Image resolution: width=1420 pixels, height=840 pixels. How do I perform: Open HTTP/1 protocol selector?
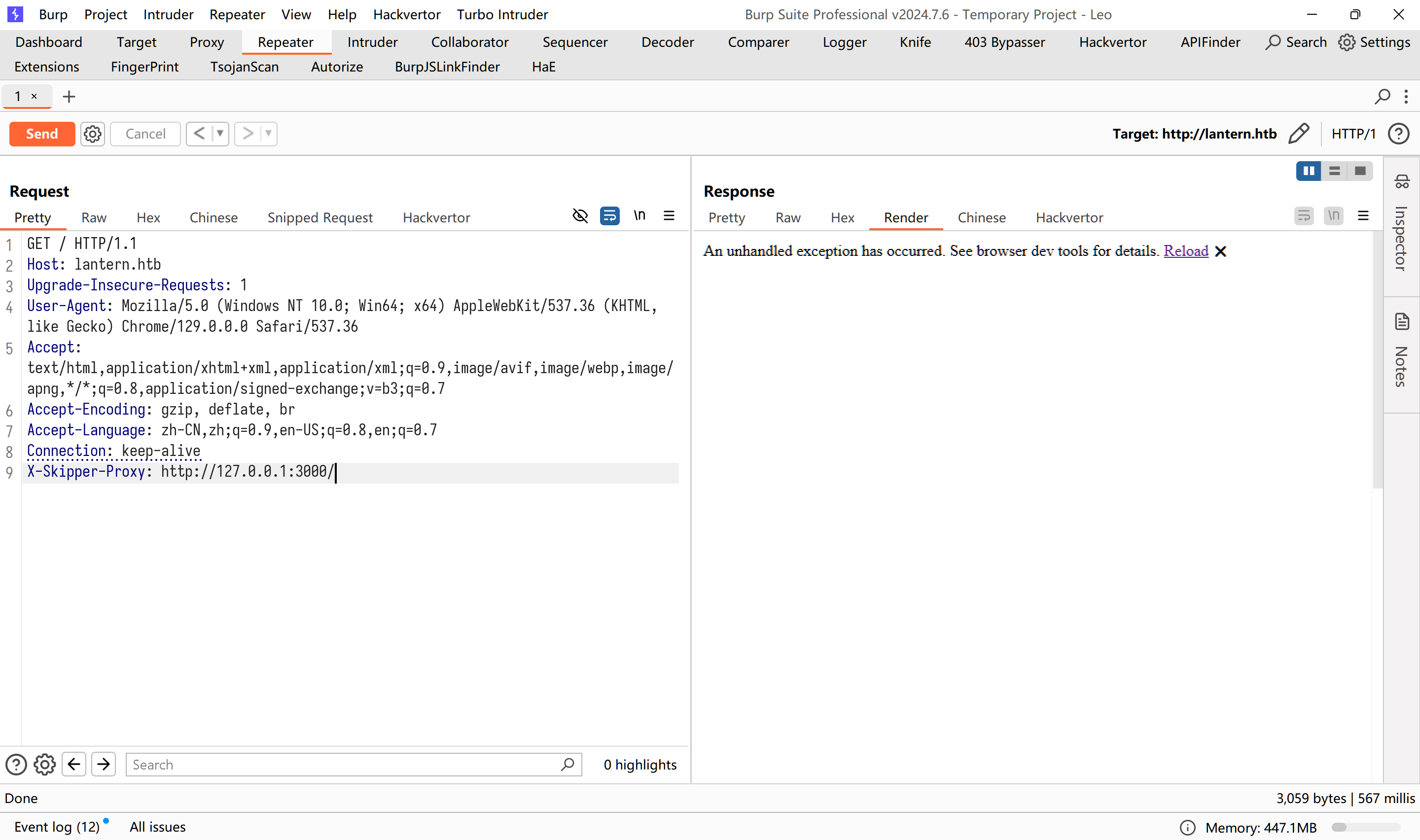[1353, 134]
